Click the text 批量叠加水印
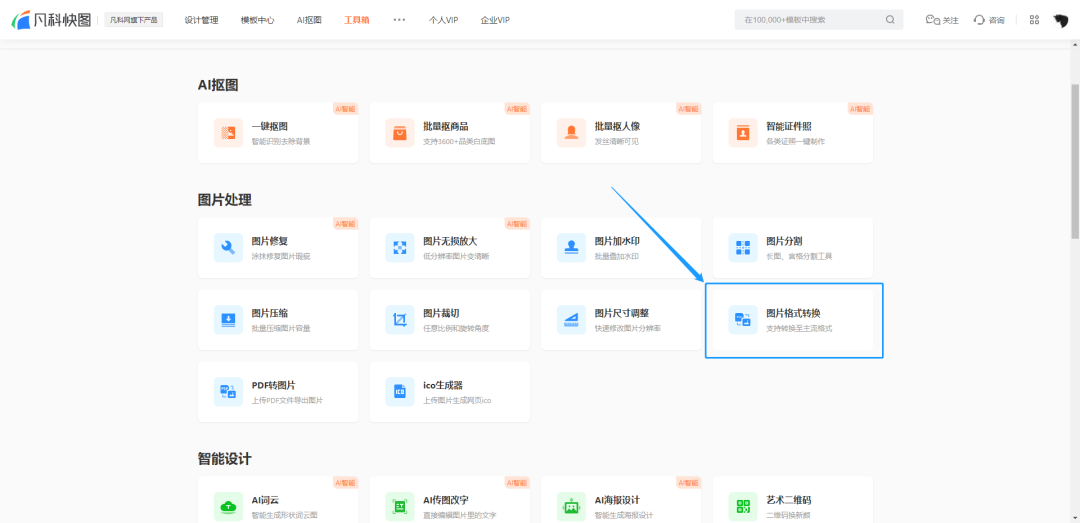This screenshot has height=523, width=1080. coord(616,256)
